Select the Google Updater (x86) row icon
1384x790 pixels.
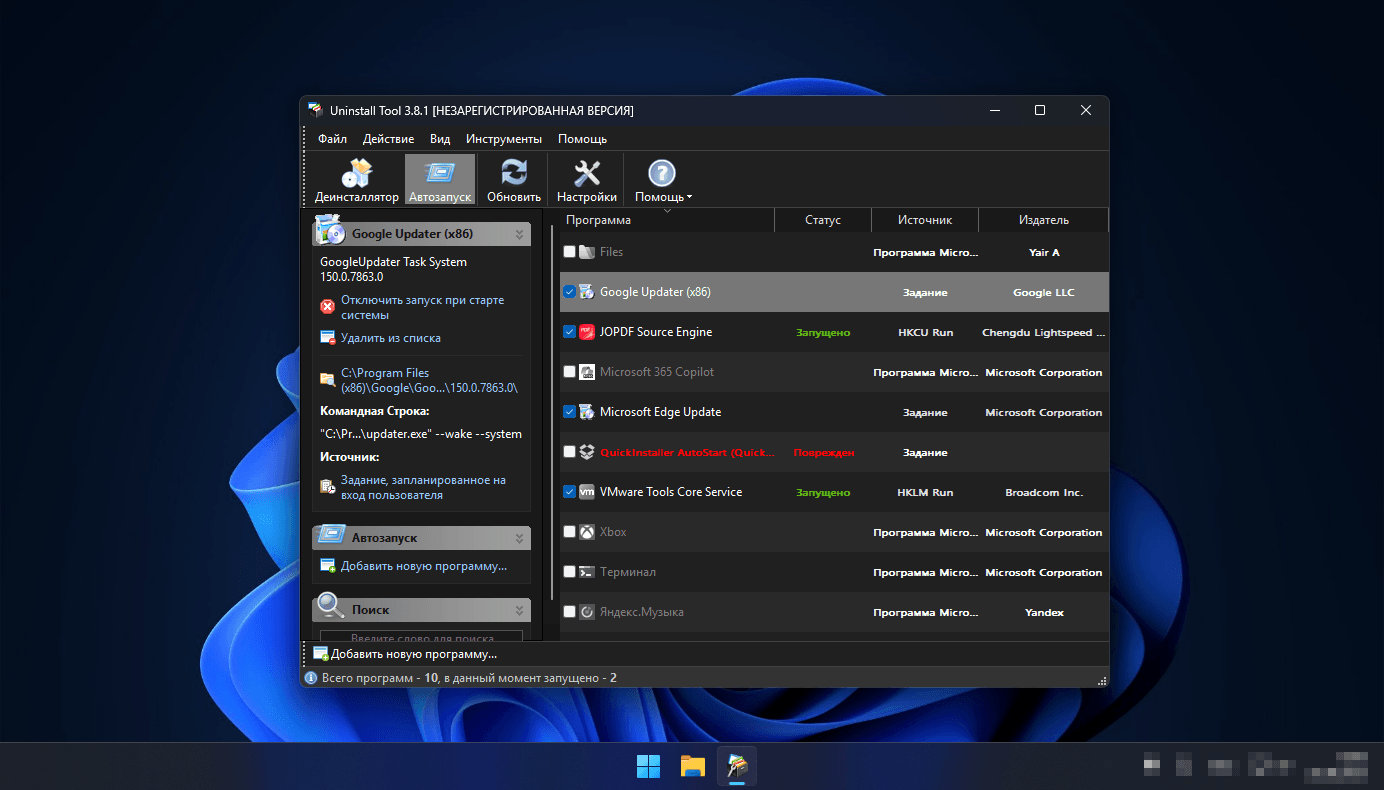click(x=587, y=292)
